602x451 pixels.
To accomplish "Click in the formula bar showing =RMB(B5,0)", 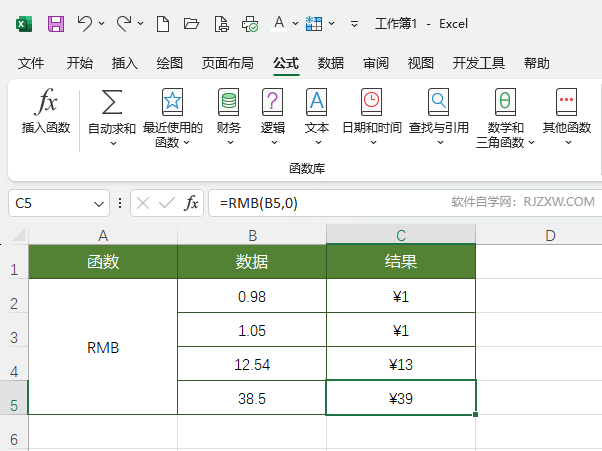I will click(x=405, y=203).
